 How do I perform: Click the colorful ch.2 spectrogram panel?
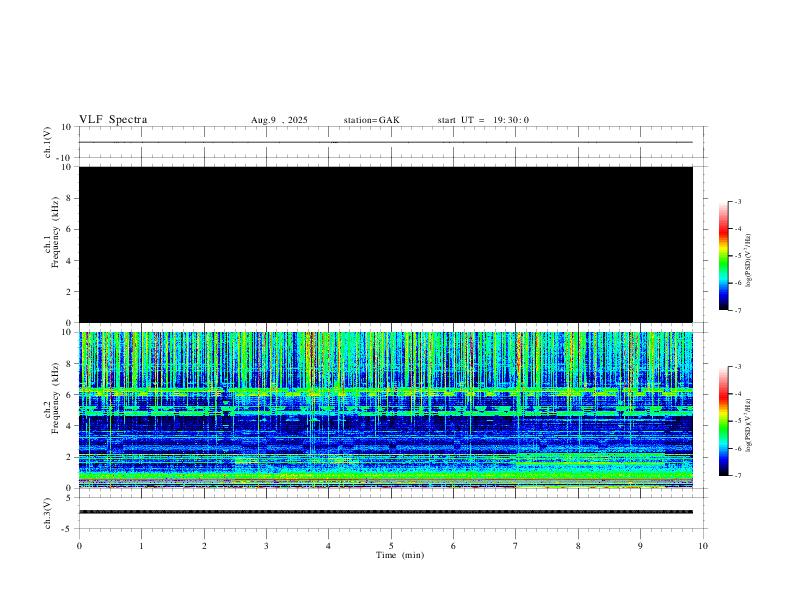(385, 409)
